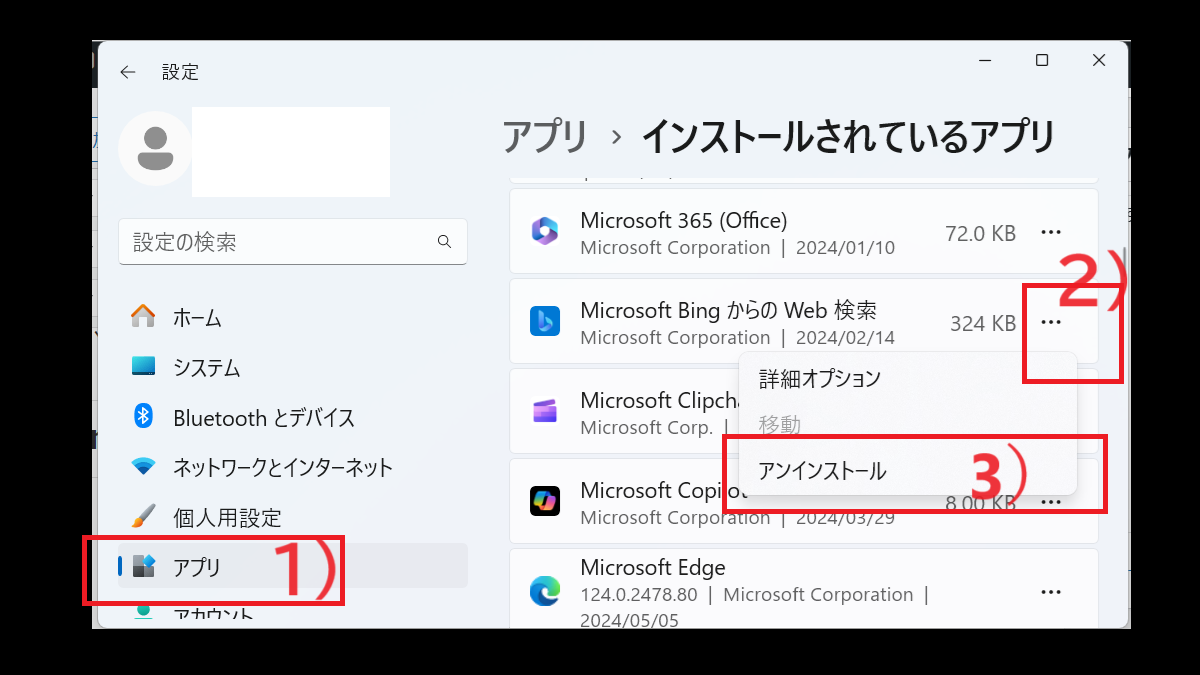Click the アプリ breadcrumb link
1200x675 pixels.
pos(545,136)
